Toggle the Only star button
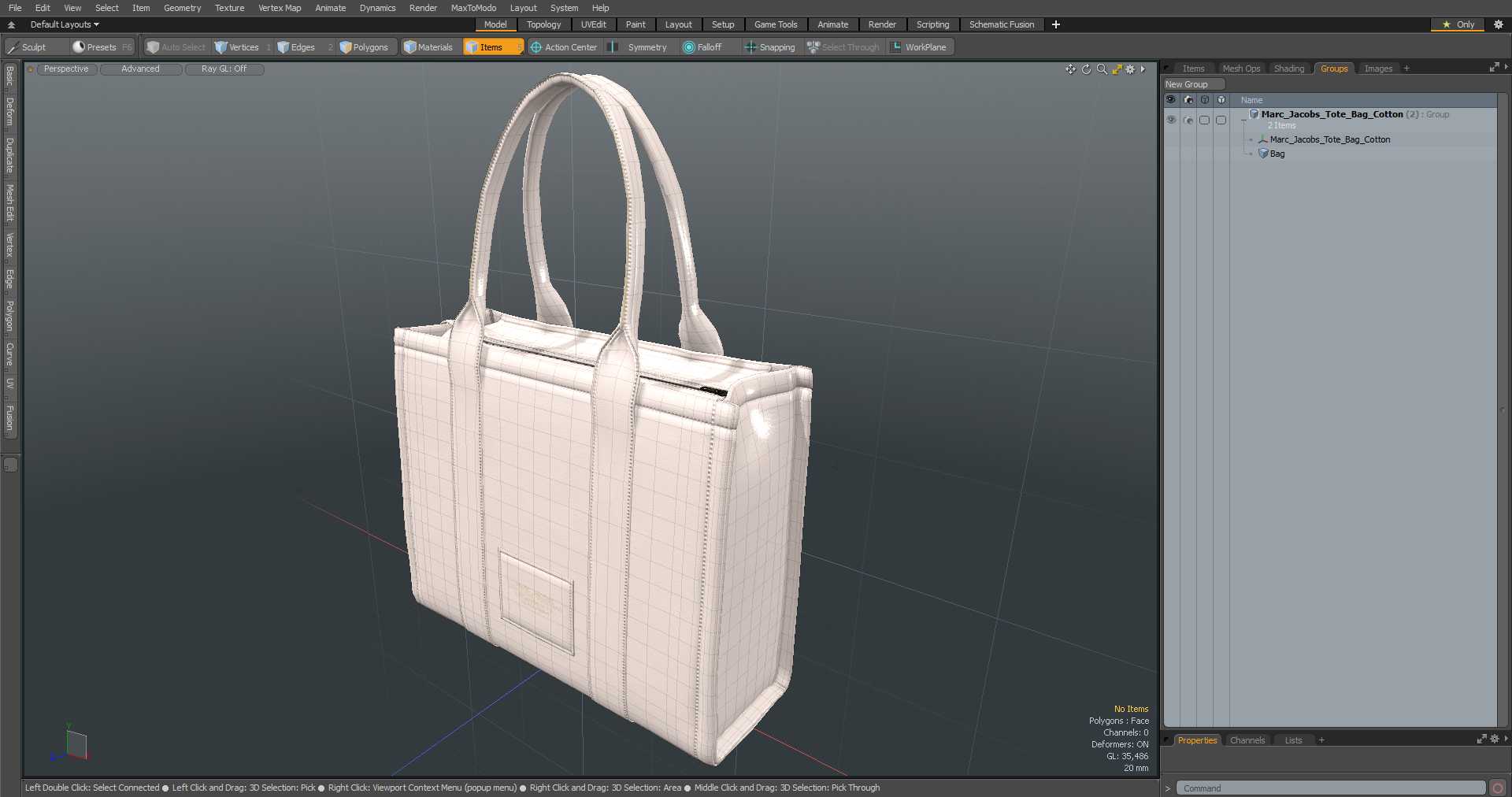 click(1458, 24)
